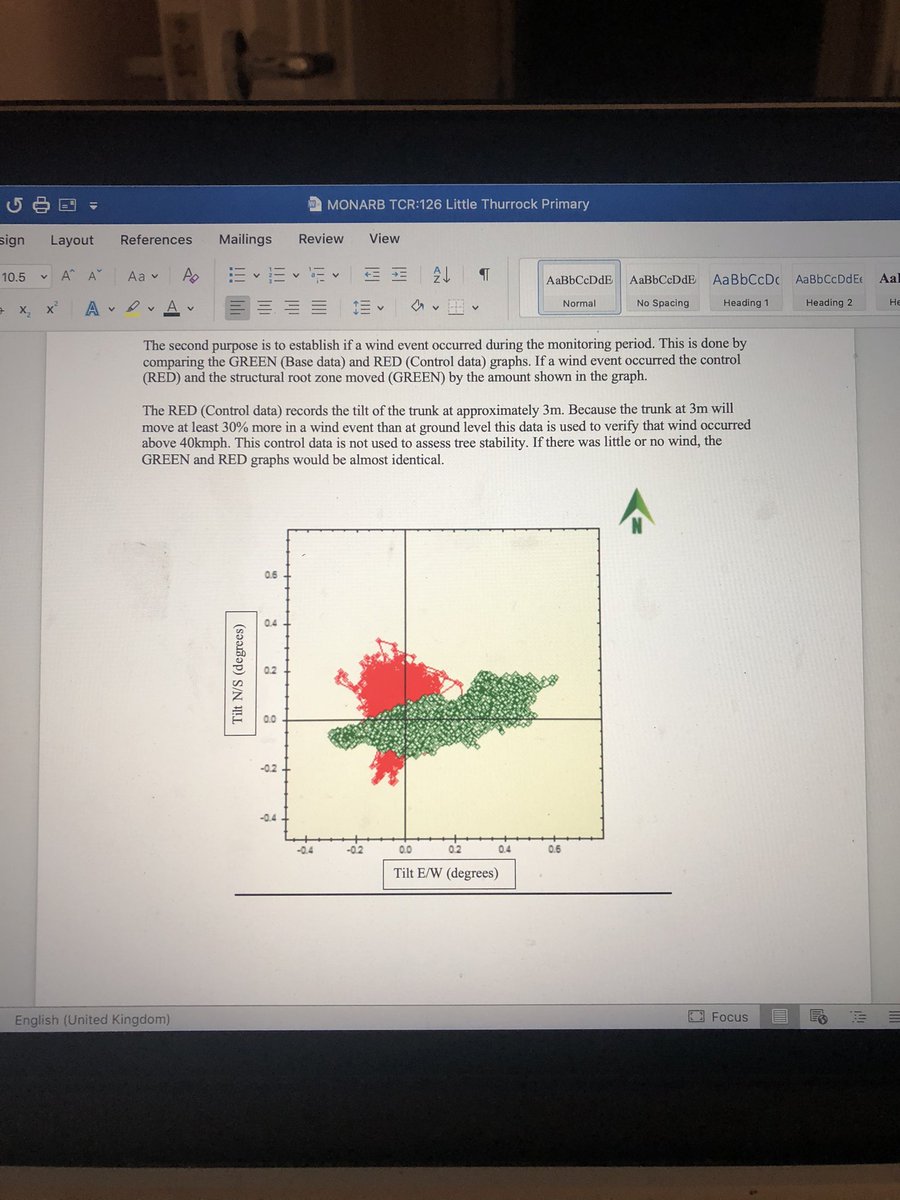Apply the Heading 1 style
Screen dimensions: 900x1200
[x=746, y=288]
